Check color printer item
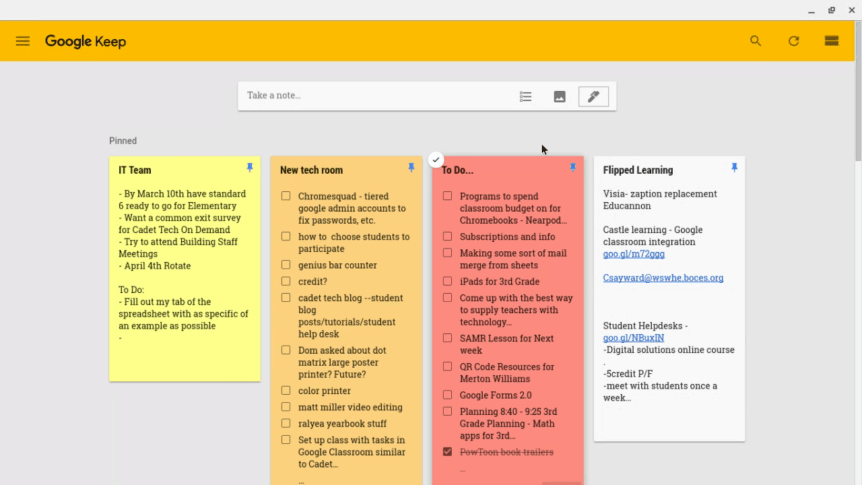Viewport: 862px width, 485px height. click(286, 390)
